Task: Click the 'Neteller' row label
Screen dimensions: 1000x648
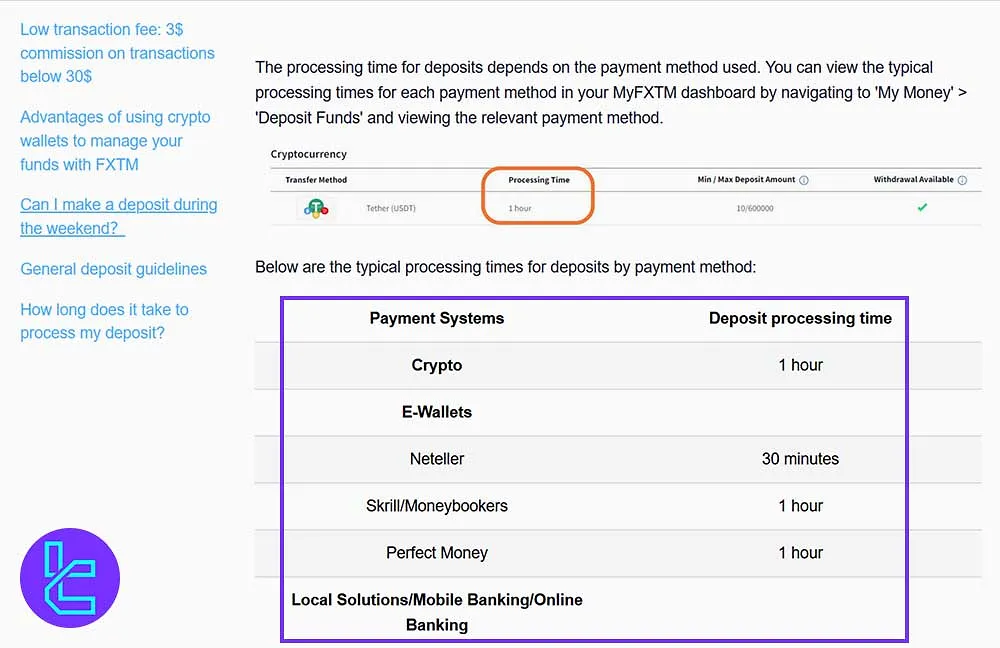Action: click(437, 459)
